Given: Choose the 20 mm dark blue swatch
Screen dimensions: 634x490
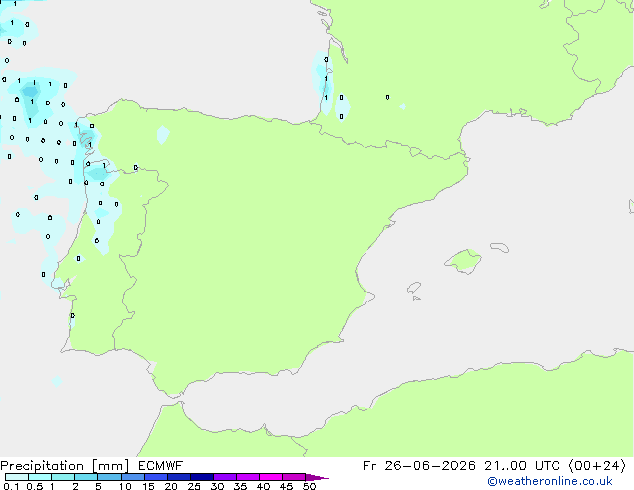Looking at the screenshot, I should 178,477.
